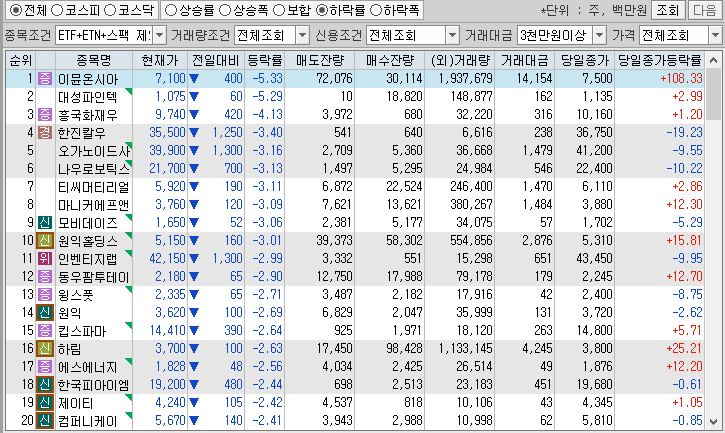This screenshot has width=725, height=433.
Task: Sort by 거래대금 column header
Action: pos(524,60)
